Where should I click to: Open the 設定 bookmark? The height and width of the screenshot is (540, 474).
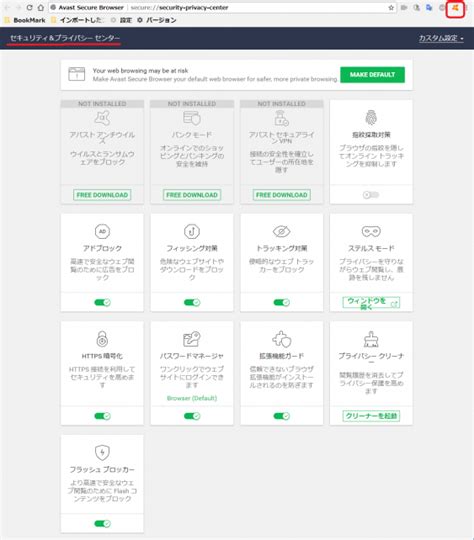pyautogui.click(x=122, y=20)
